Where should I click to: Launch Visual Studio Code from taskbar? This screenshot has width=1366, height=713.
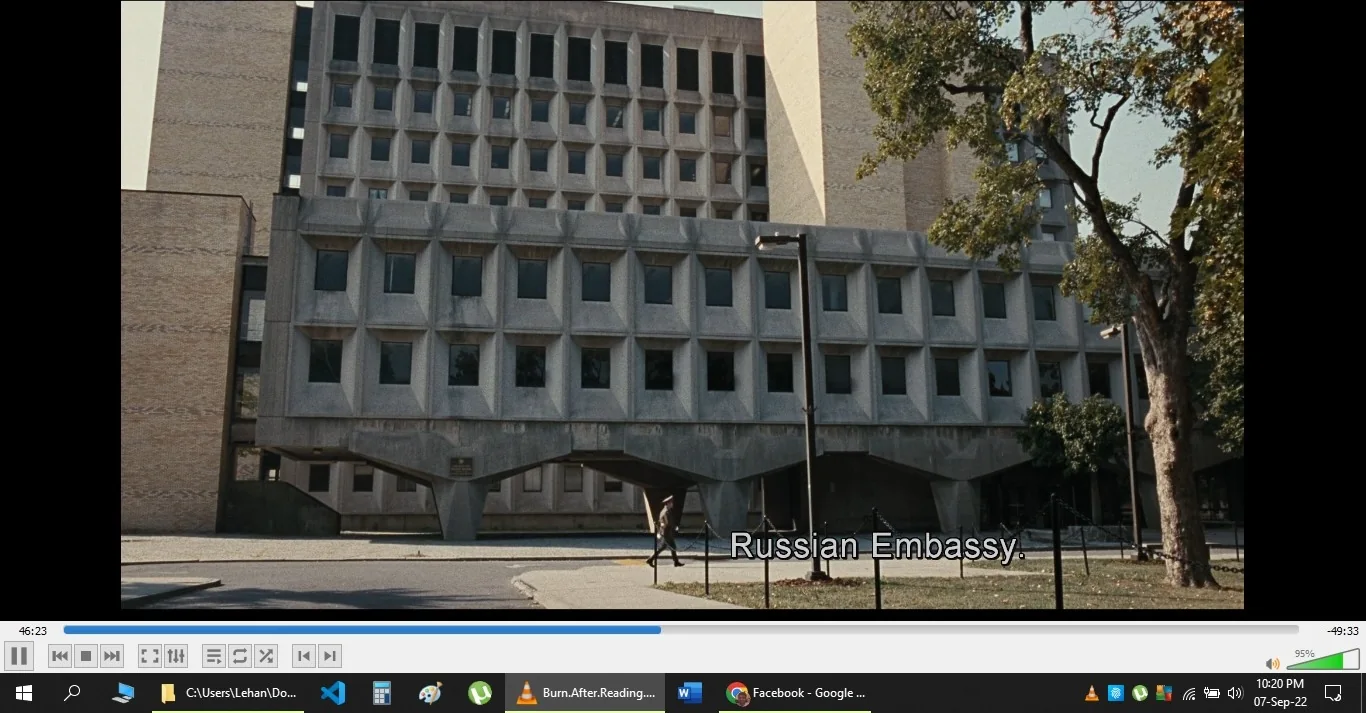332,692
